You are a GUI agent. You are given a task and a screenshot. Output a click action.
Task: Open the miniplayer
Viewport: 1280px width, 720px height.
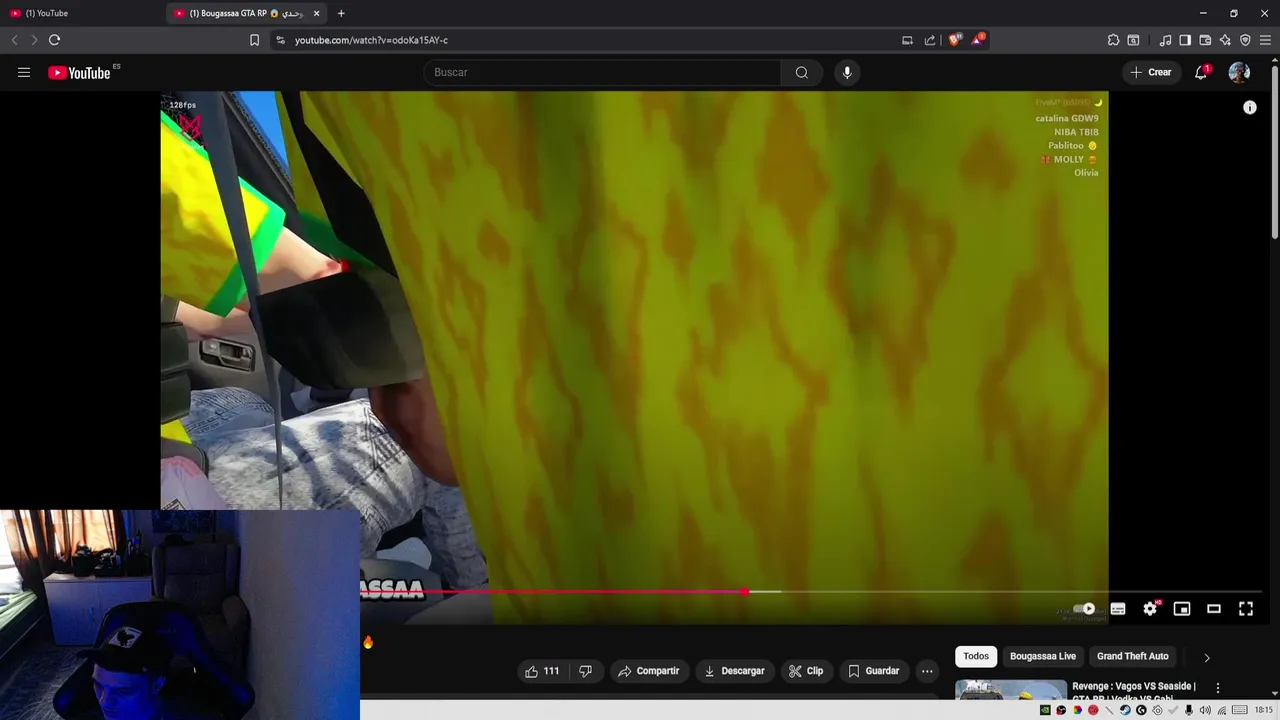(1182, 608)
